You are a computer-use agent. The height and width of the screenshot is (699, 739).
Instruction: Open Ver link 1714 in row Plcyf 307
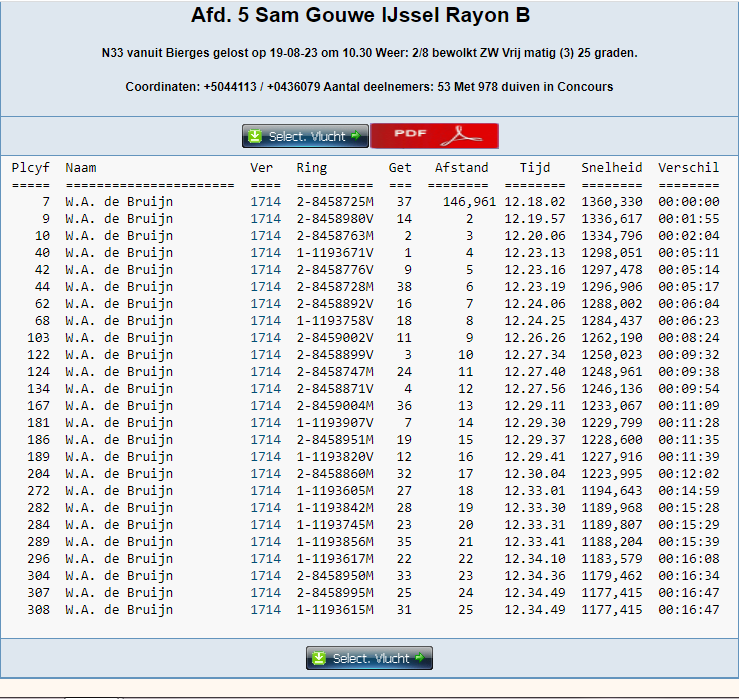coord(265,592)
